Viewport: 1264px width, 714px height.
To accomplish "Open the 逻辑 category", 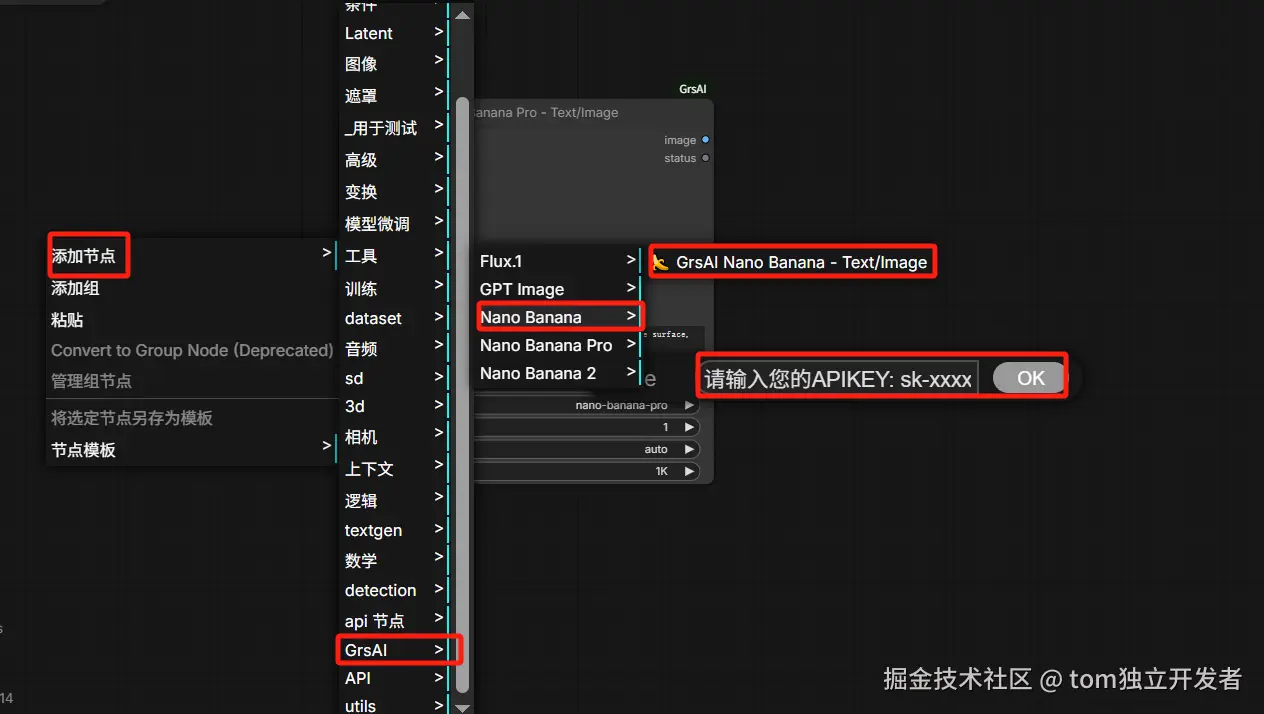I will pos(394,501).
